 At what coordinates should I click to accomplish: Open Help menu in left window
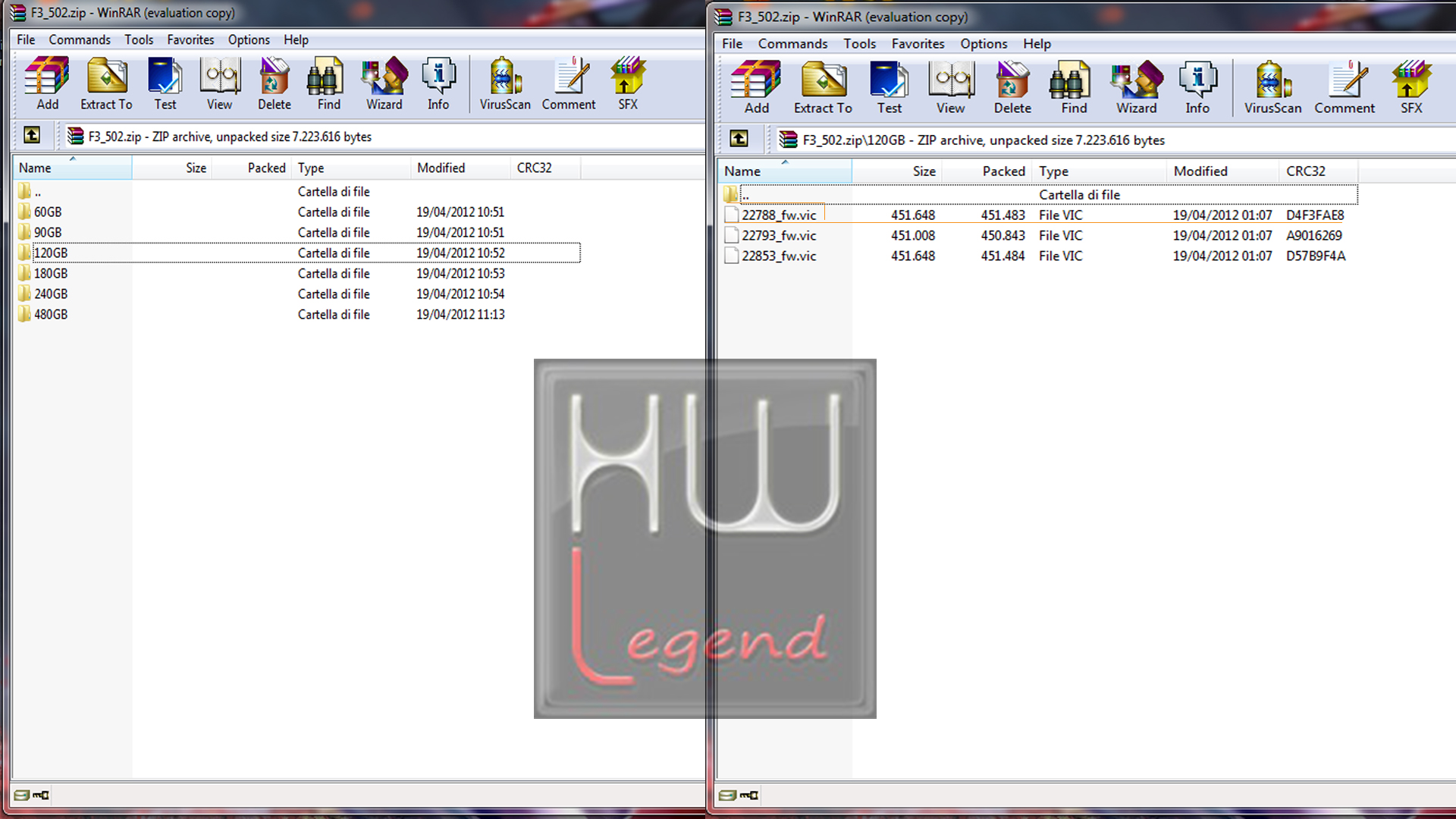coord(296,39)
